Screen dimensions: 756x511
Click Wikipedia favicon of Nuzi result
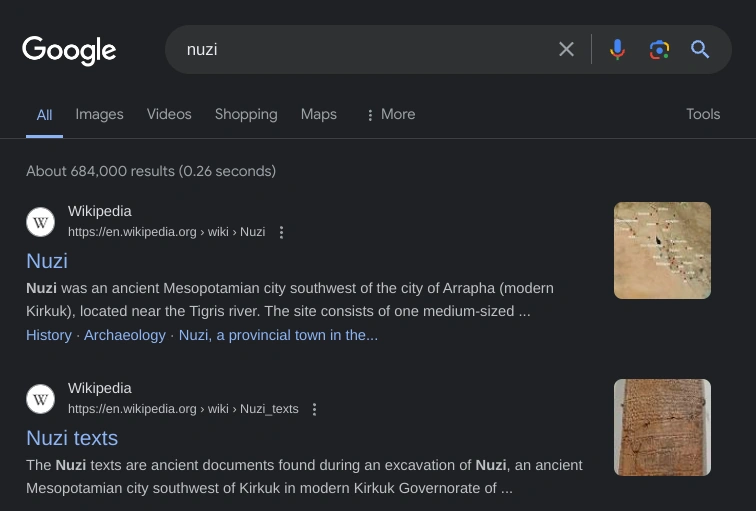[41, 222]
